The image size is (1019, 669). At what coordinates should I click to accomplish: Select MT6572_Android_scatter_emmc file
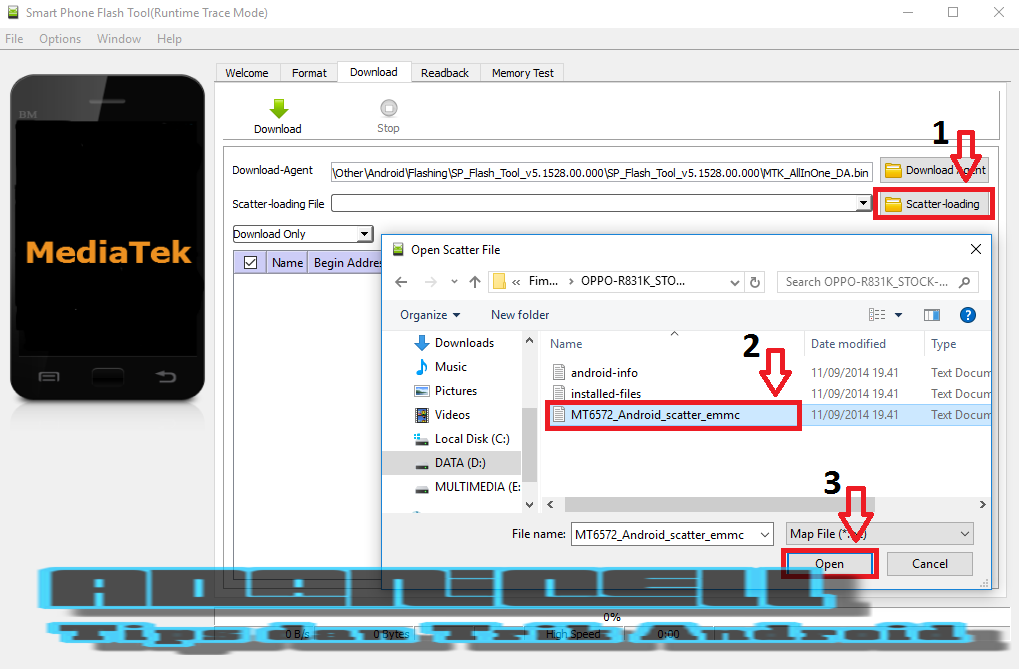[673, 415]
